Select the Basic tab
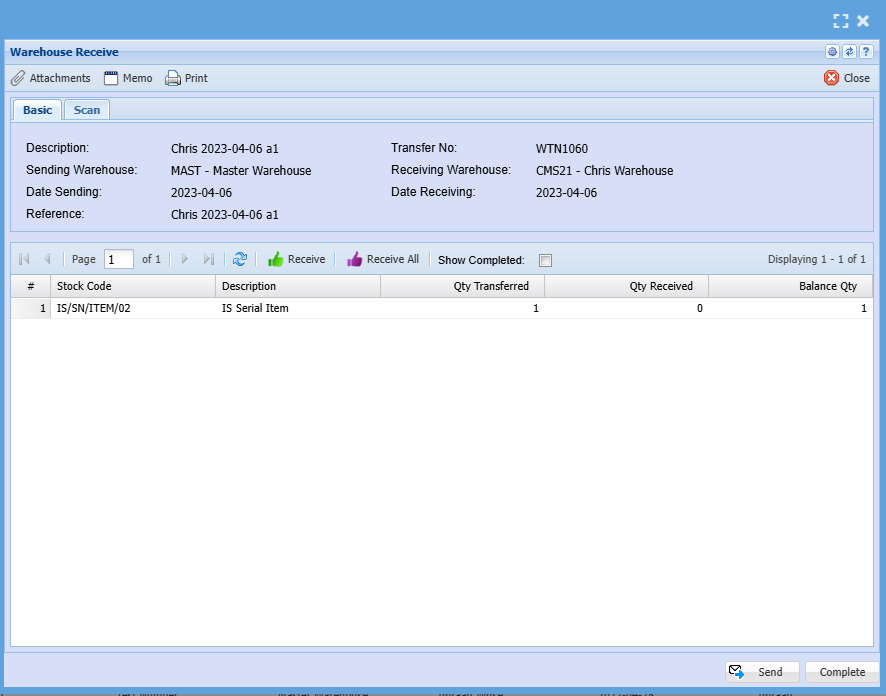This screenshot has height=696, width=886. 37,110
